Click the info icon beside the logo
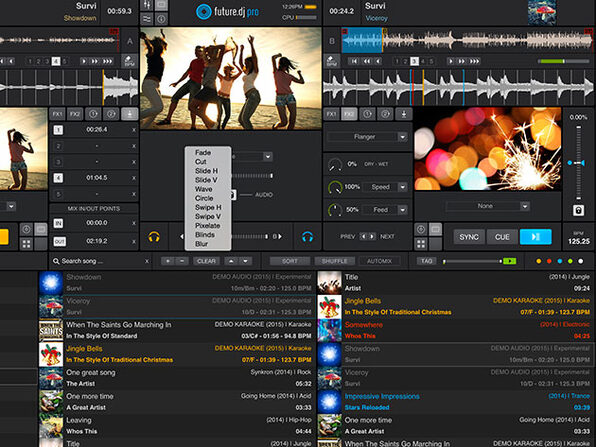Screen dimensions: 596x447 tap(161, 19)
